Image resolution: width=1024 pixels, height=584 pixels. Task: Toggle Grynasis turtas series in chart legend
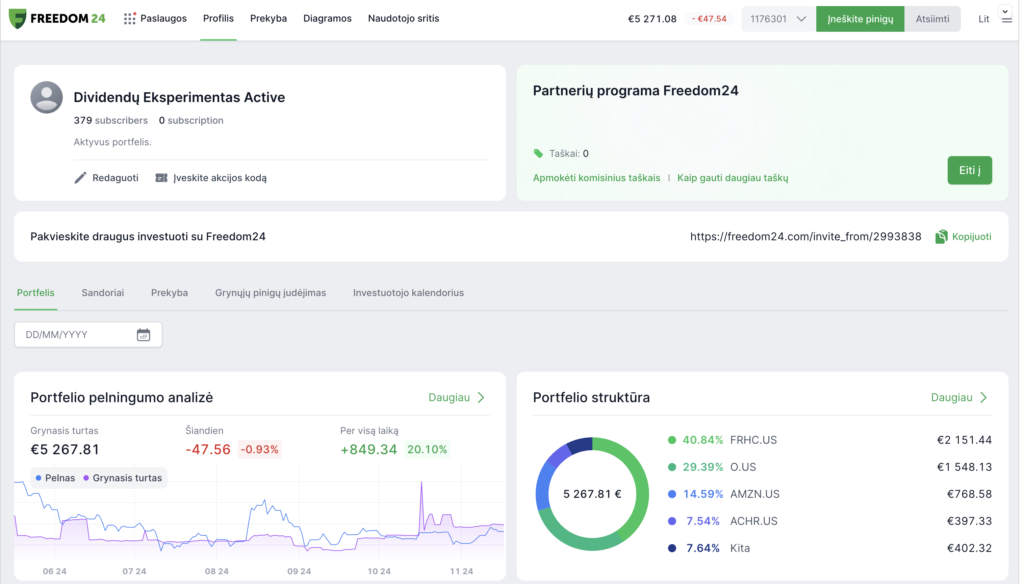point(122,478)
